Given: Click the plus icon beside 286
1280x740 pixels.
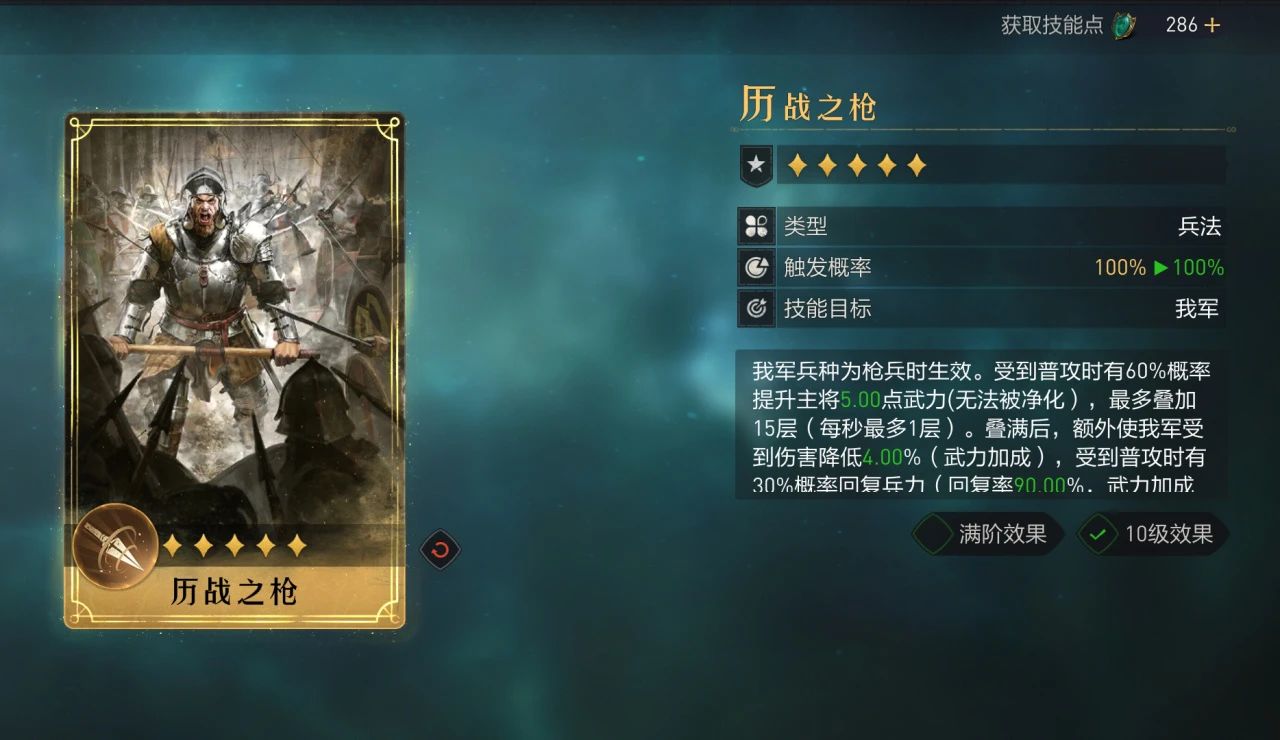Looking at the screenshot, I should click(x=1212, y=25).
